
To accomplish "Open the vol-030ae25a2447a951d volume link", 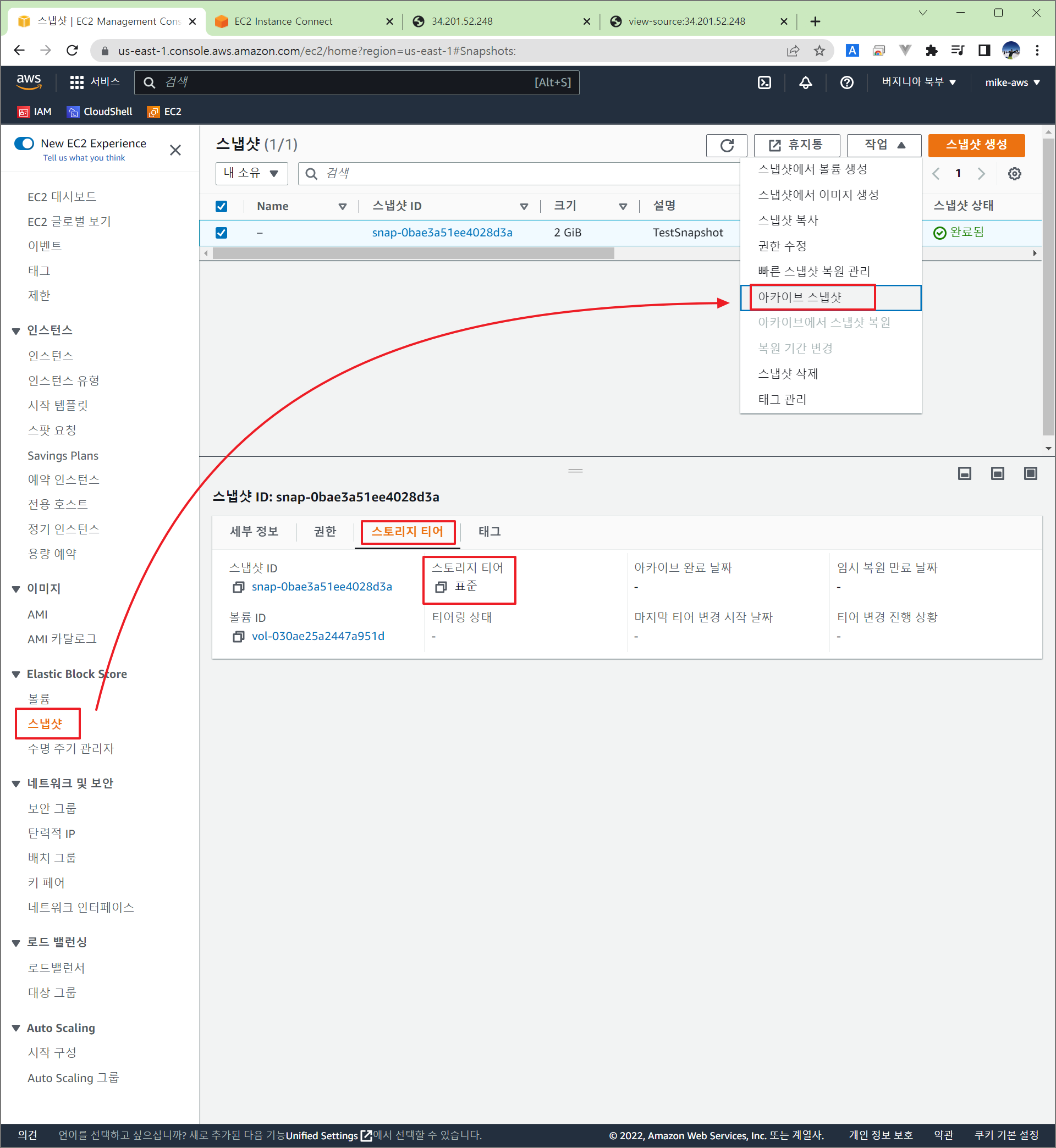I will (318, 636).
